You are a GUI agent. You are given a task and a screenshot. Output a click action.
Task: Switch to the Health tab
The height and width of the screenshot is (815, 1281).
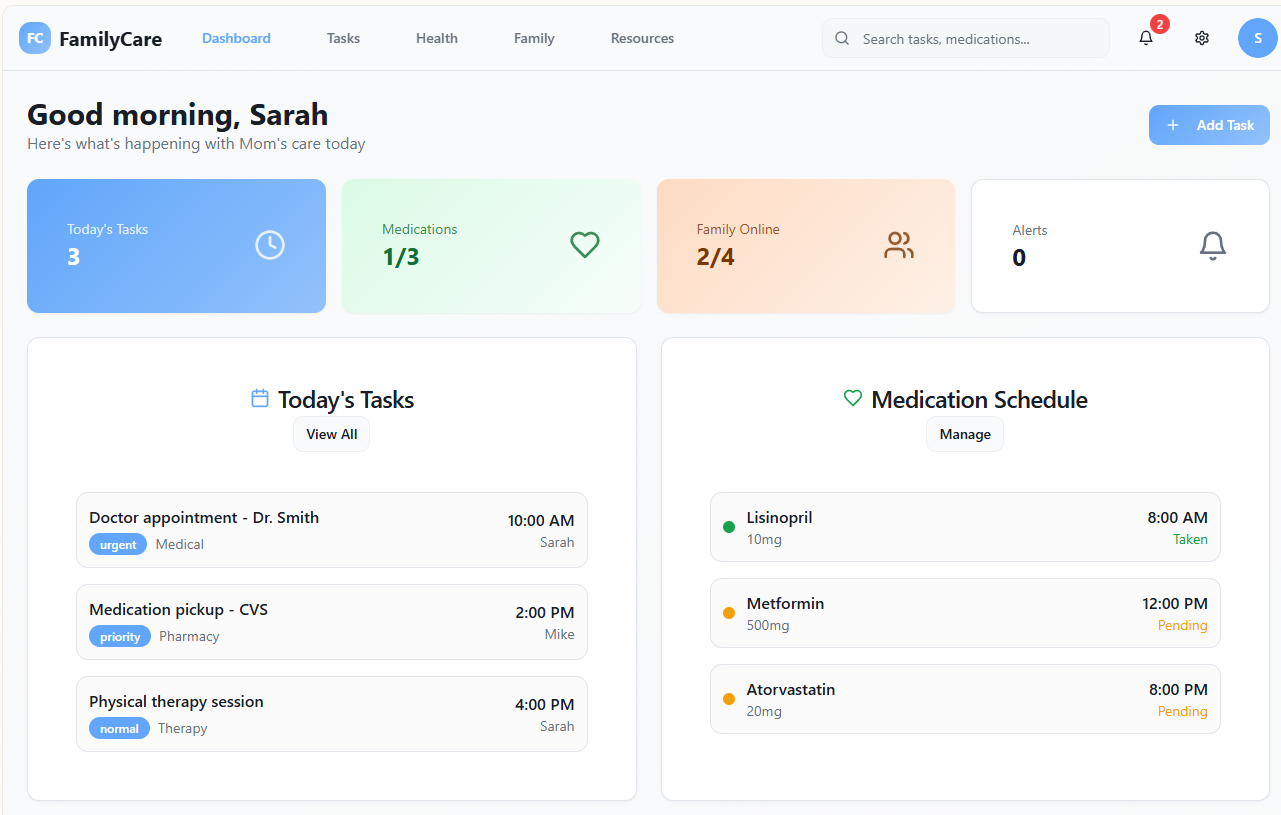pyautogui.click(x=437, y=38)
